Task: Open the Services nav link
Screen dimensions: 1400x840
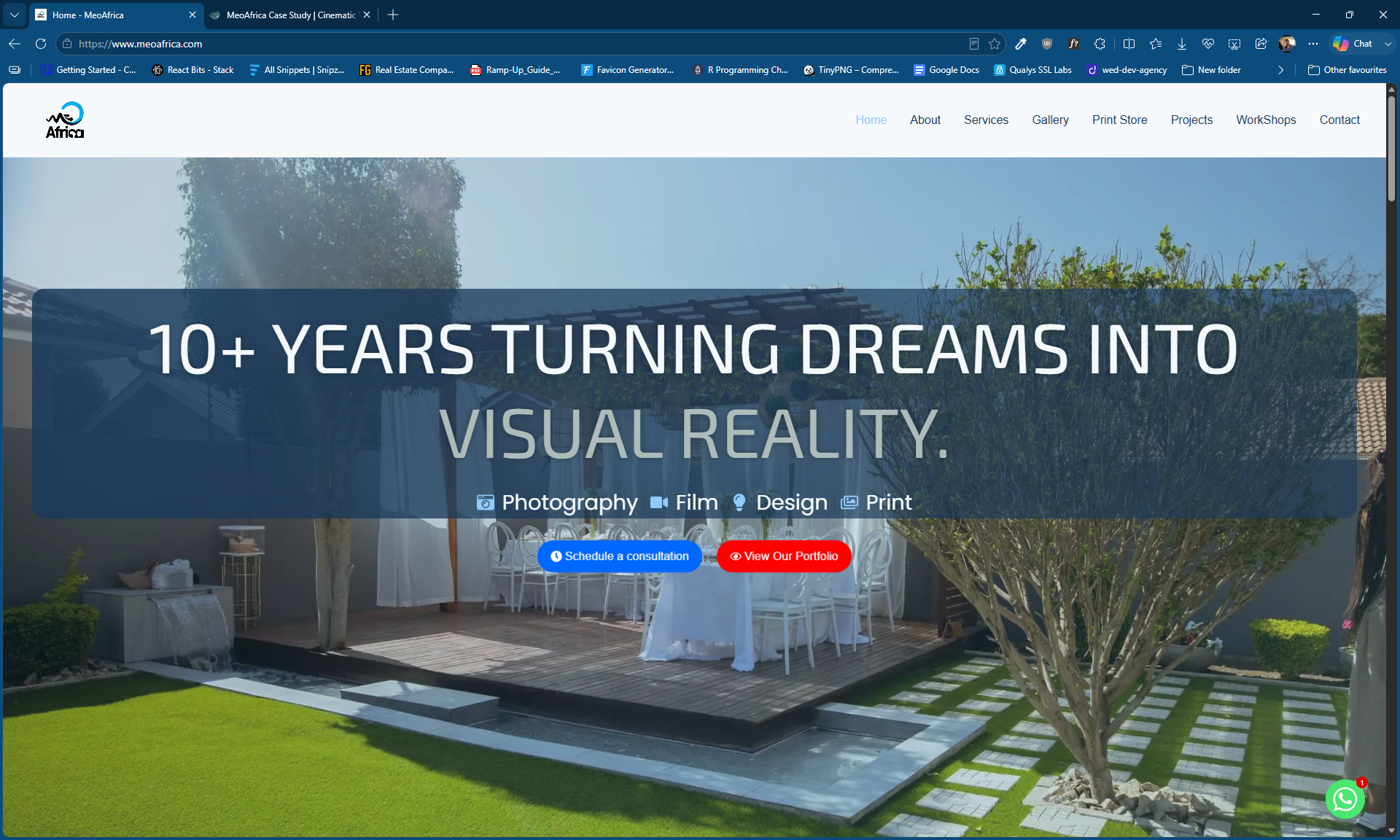Action: point(986,120)
